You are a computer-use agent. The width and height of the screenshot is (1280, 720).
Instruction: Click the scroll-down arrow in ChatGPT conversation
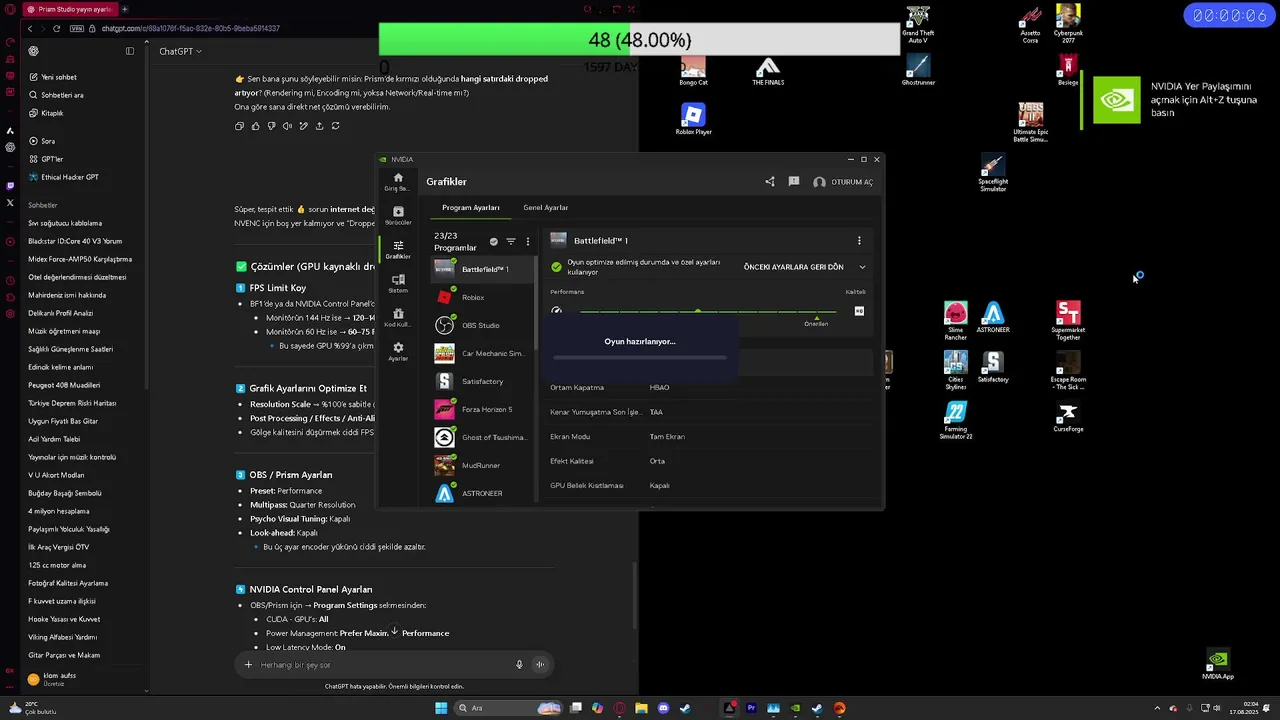394,631
